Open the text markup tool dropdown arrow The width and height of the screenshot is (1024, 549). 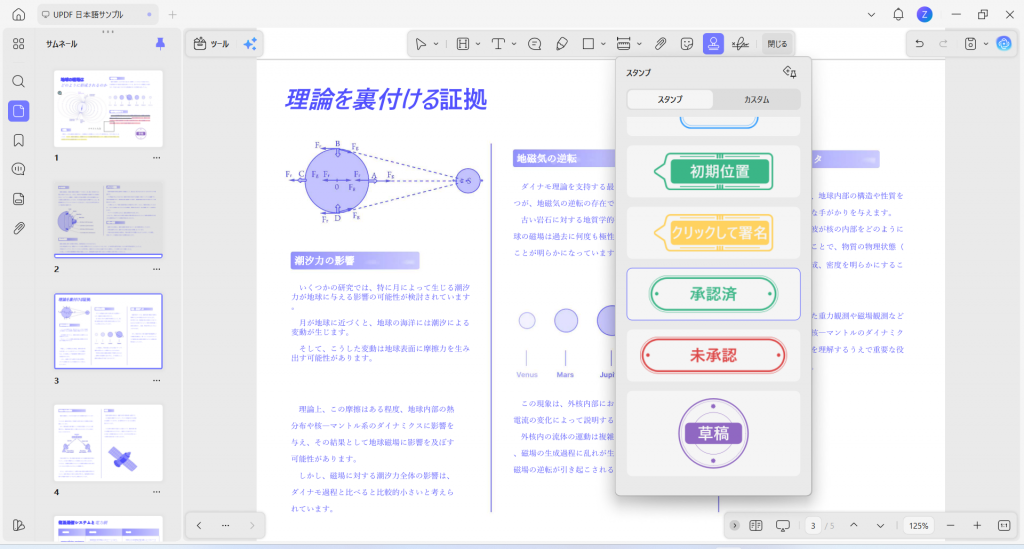click(x=478, y=44)
